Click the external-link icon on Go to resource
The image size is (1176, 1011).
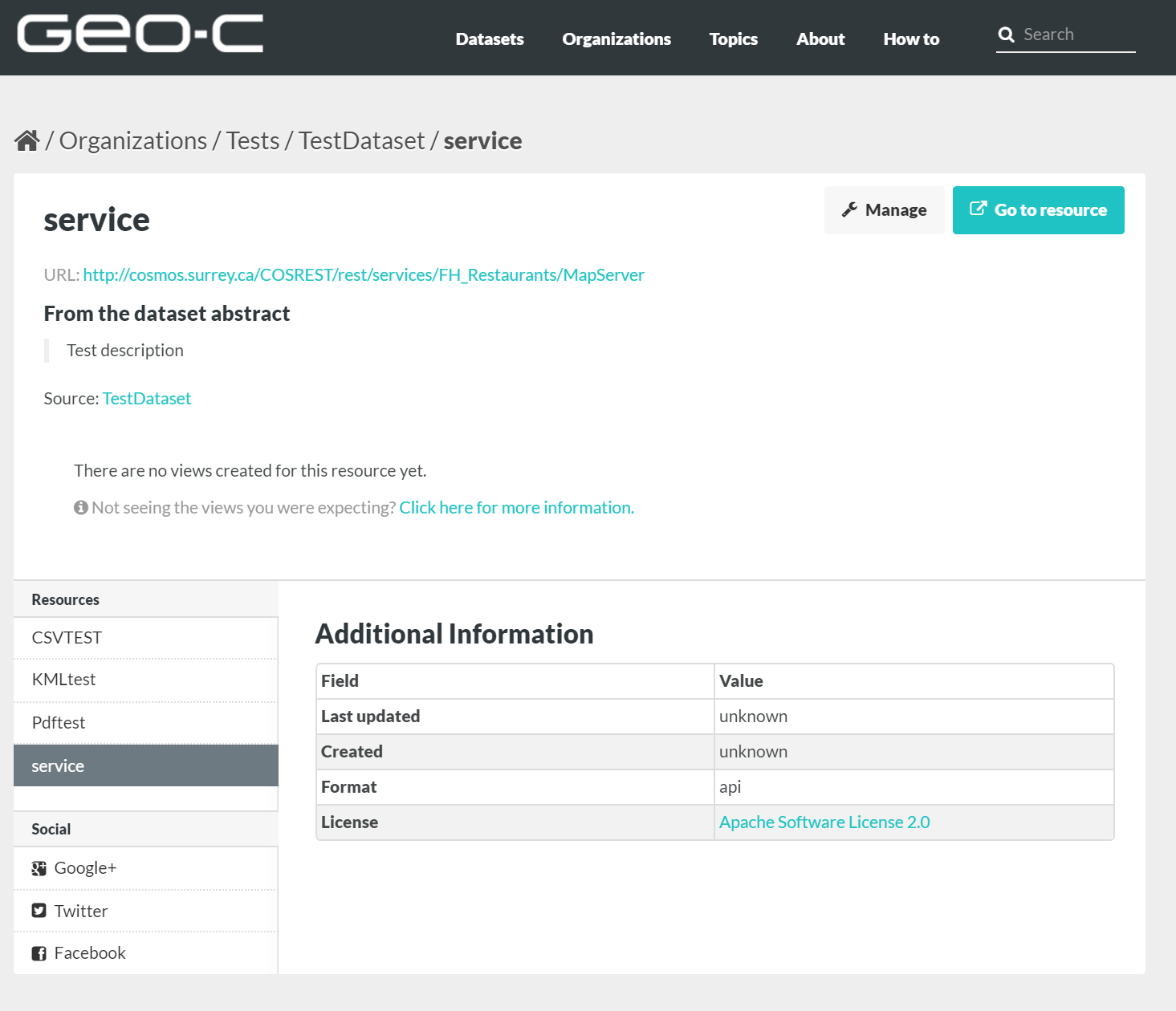(978, 209)
